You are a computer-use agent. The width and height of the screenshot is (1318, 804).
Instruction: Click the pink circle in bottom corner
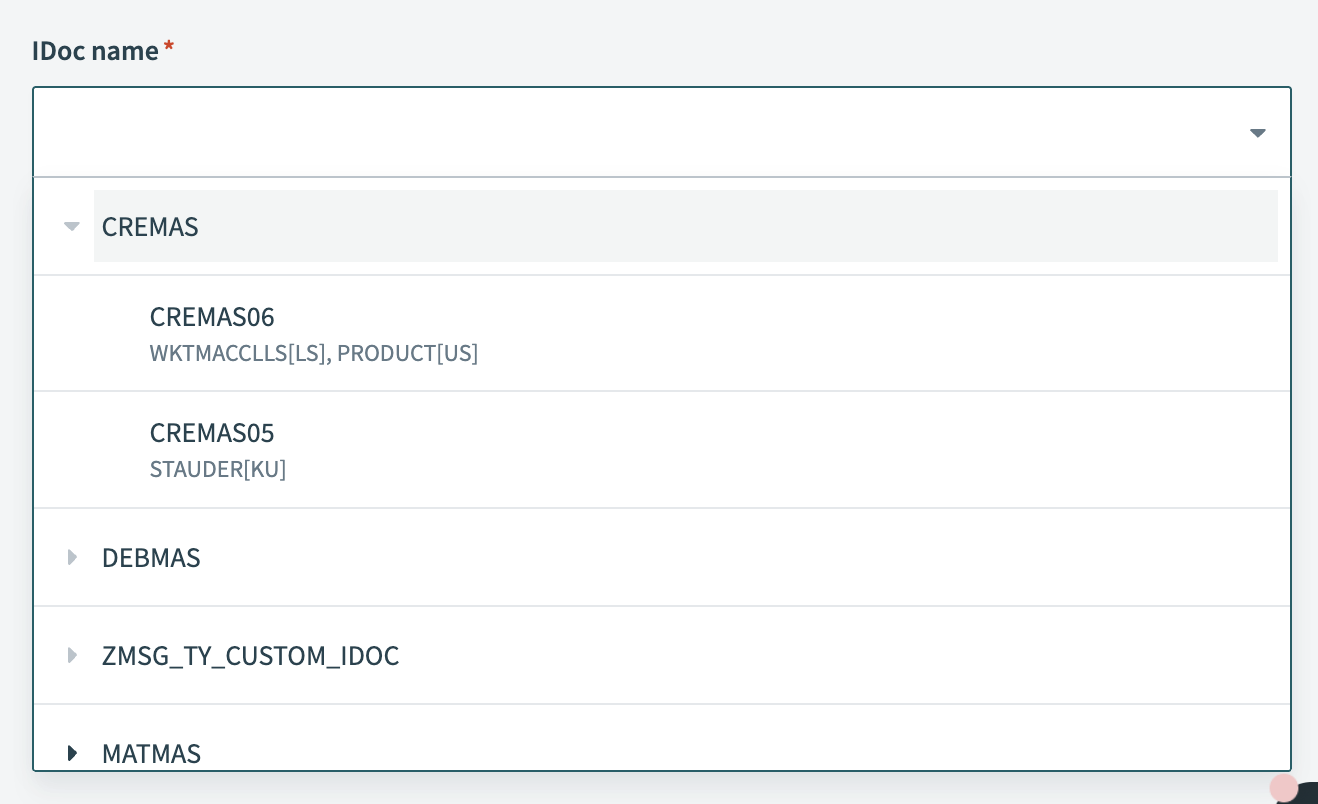(1283, 788)
